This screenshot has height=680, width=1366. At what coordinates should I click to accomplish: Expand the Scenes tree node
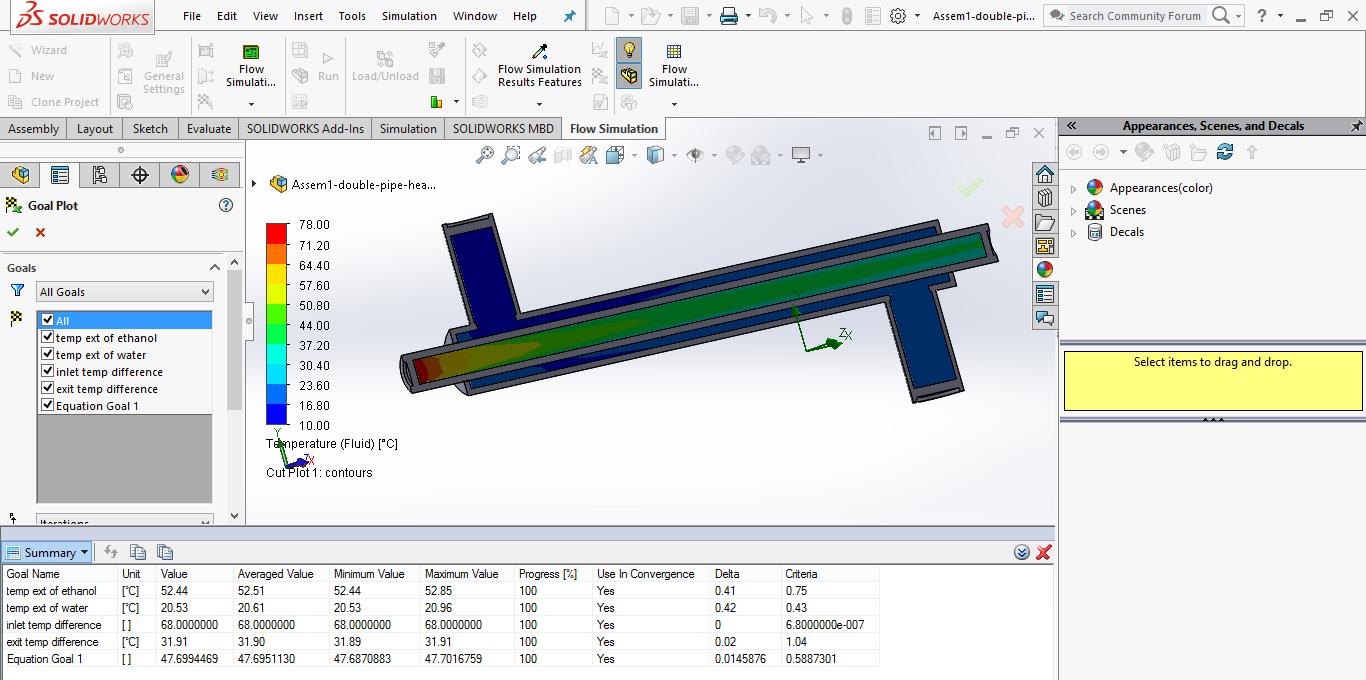1074,210
